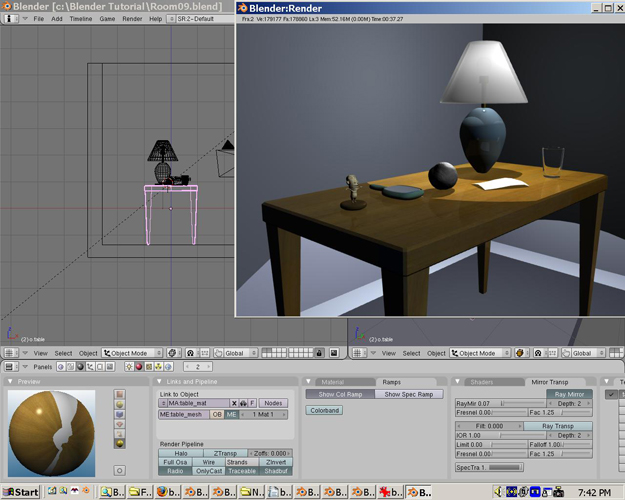Open the Render menu
Image resolution: width=625 pixels, height=500 pixels.
coord(132,19)
